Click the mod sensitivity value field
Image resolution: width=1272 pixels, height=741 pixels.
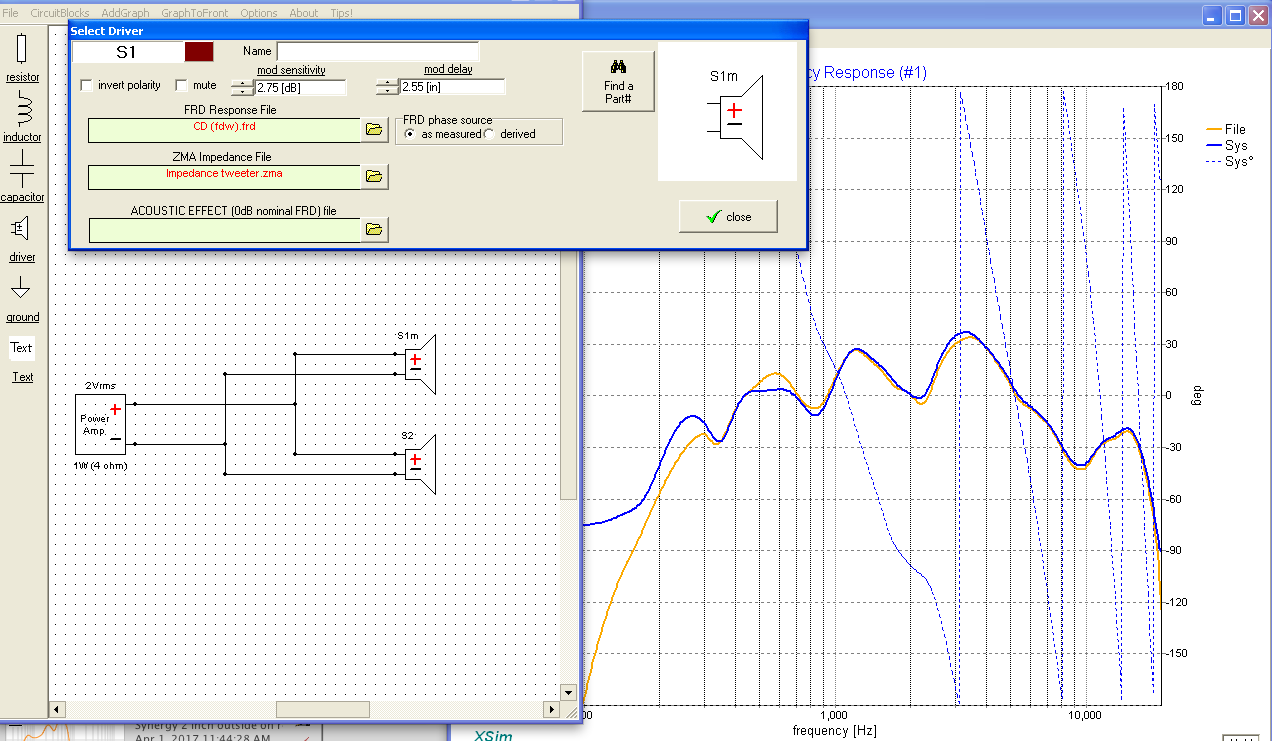(x=301, y=87)
